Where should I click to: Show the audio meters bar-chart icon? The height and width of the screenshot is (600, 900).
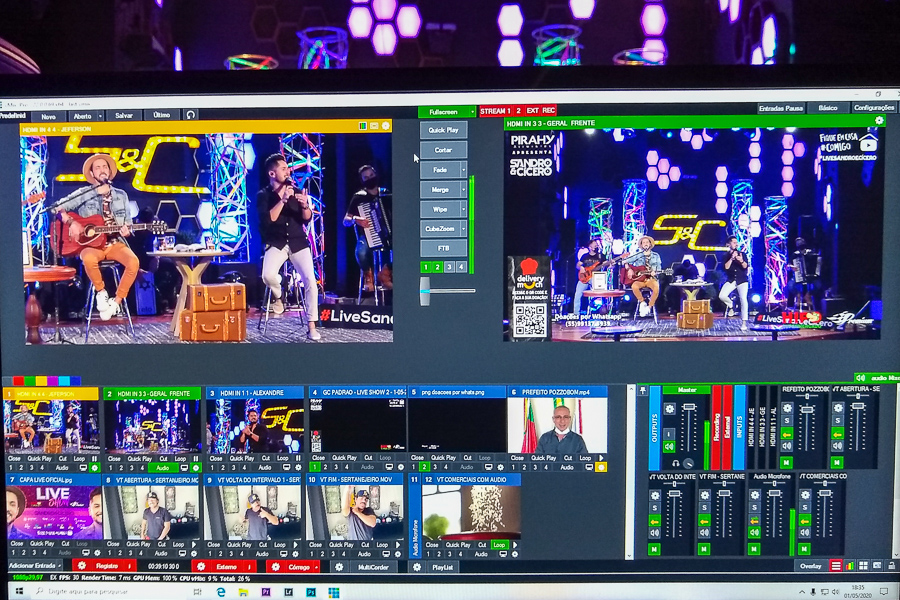[849, 566]
